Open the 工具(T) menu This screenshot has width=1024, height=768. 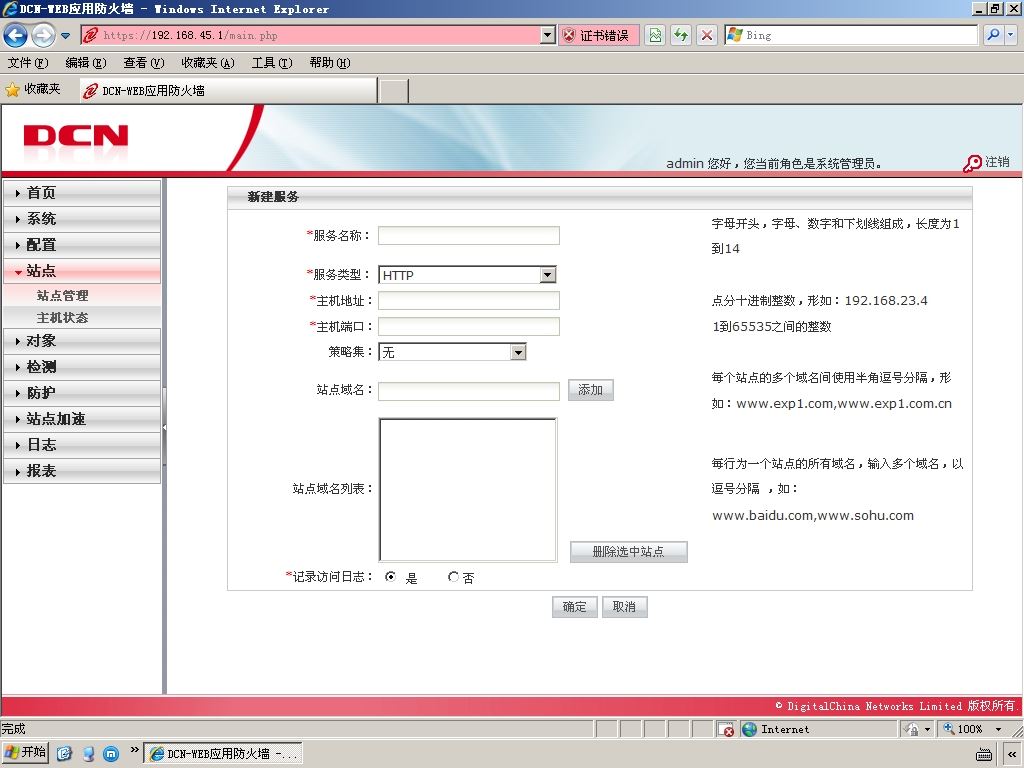coord(272,63)
